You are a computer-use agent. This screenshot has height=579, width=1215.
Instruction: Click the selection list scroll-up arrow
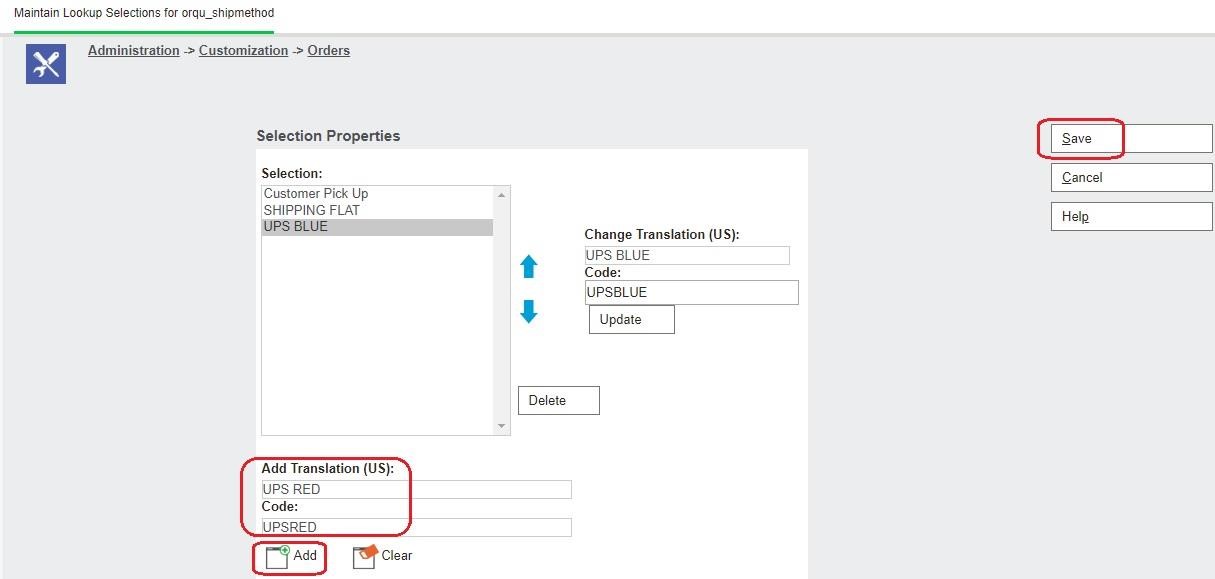coord(502,194)
